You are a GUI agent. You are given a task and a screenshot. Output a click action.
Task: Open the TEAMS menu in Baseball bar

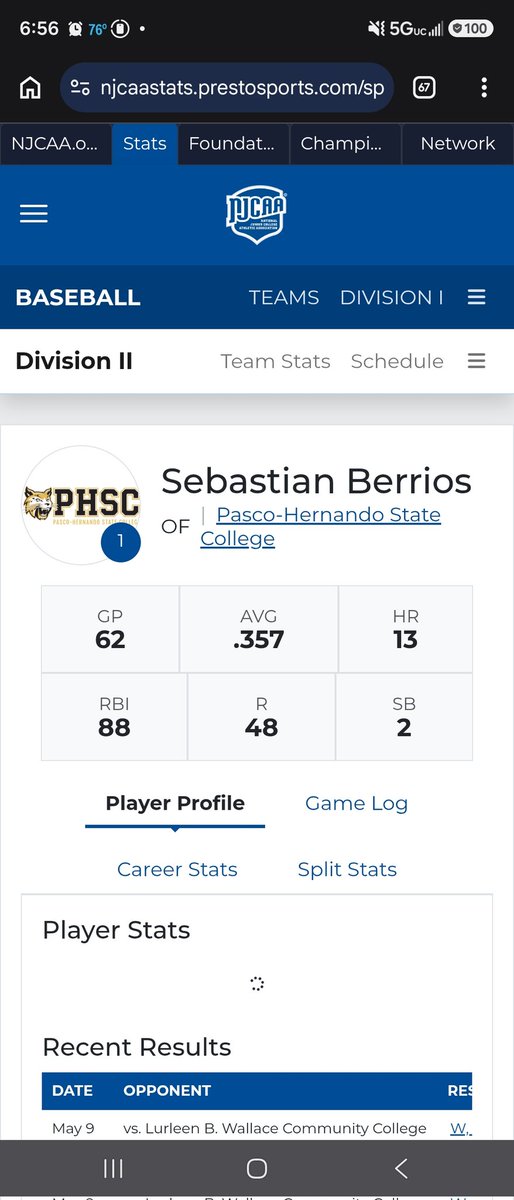(284, 297)
